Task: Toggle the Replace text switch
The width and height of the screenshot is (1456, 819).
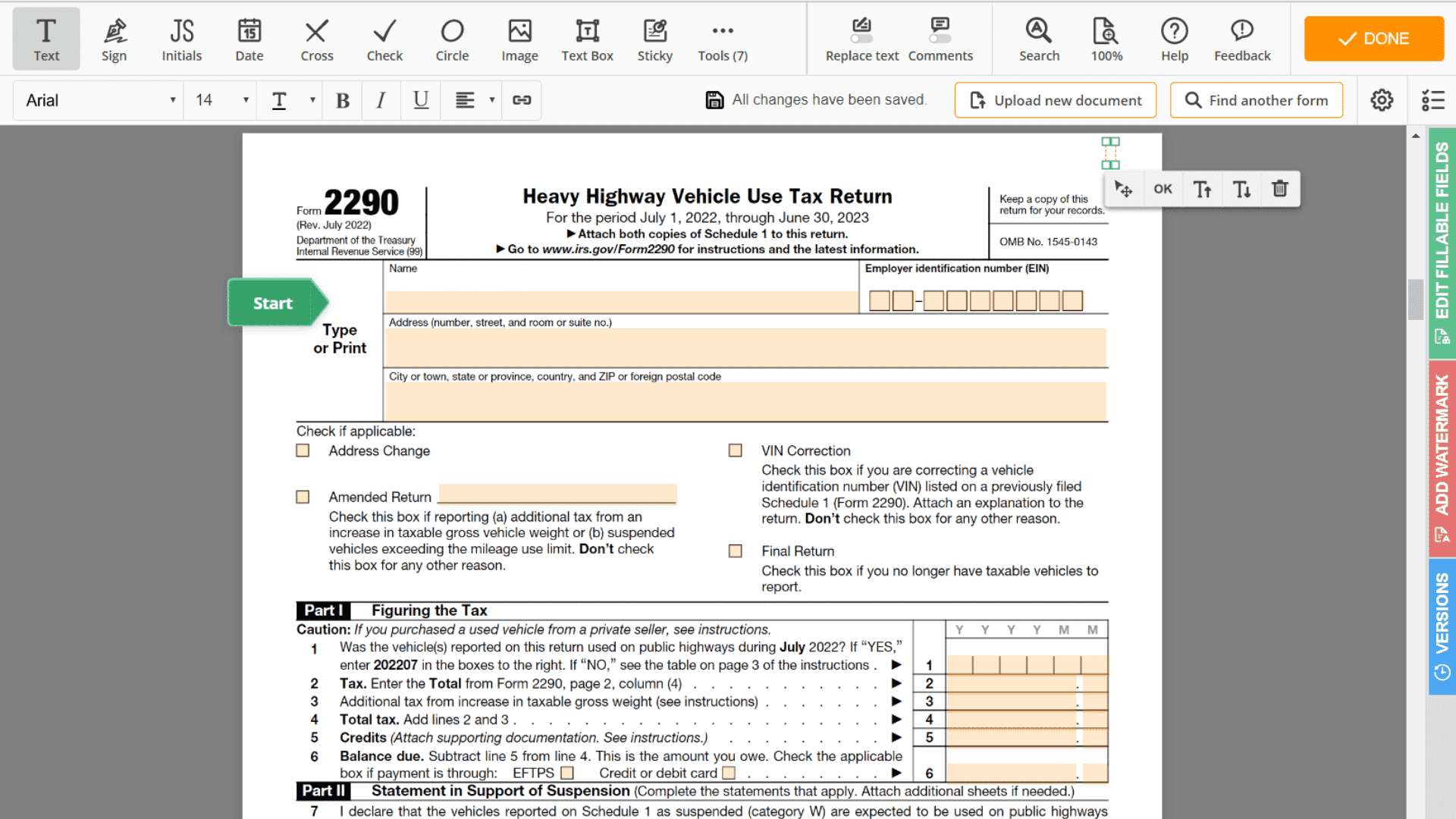Action: (861, 38)
